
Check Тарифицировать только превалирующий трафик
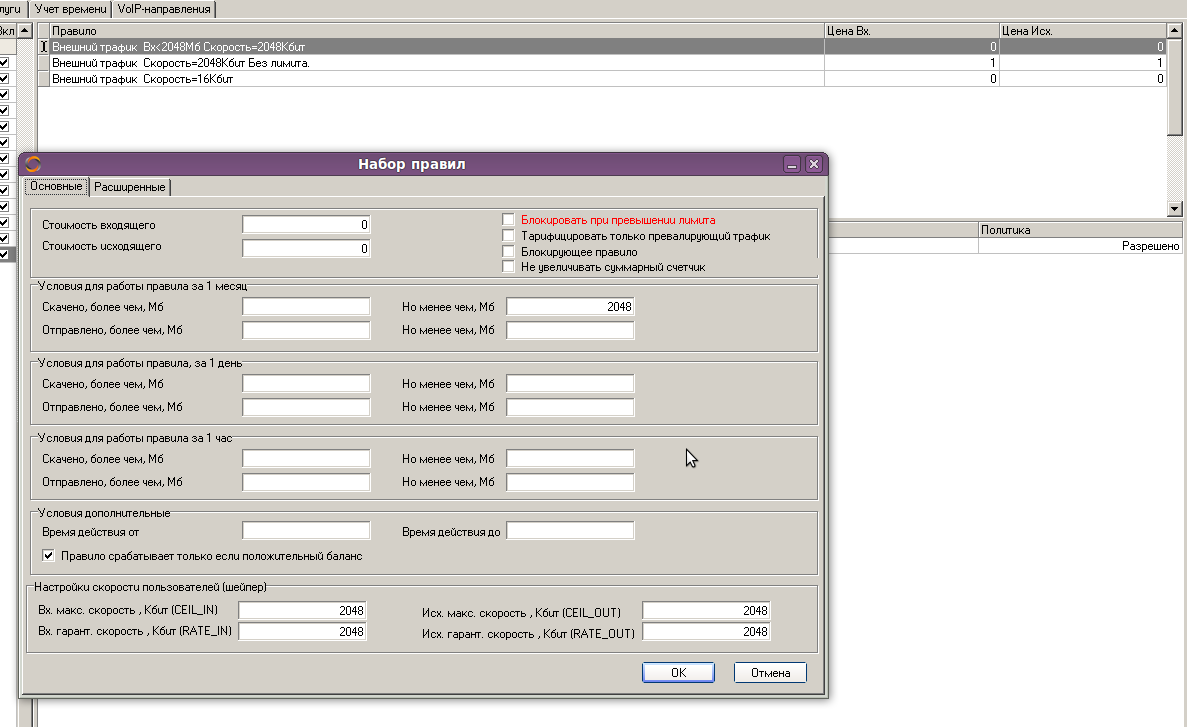pos(508,235)
